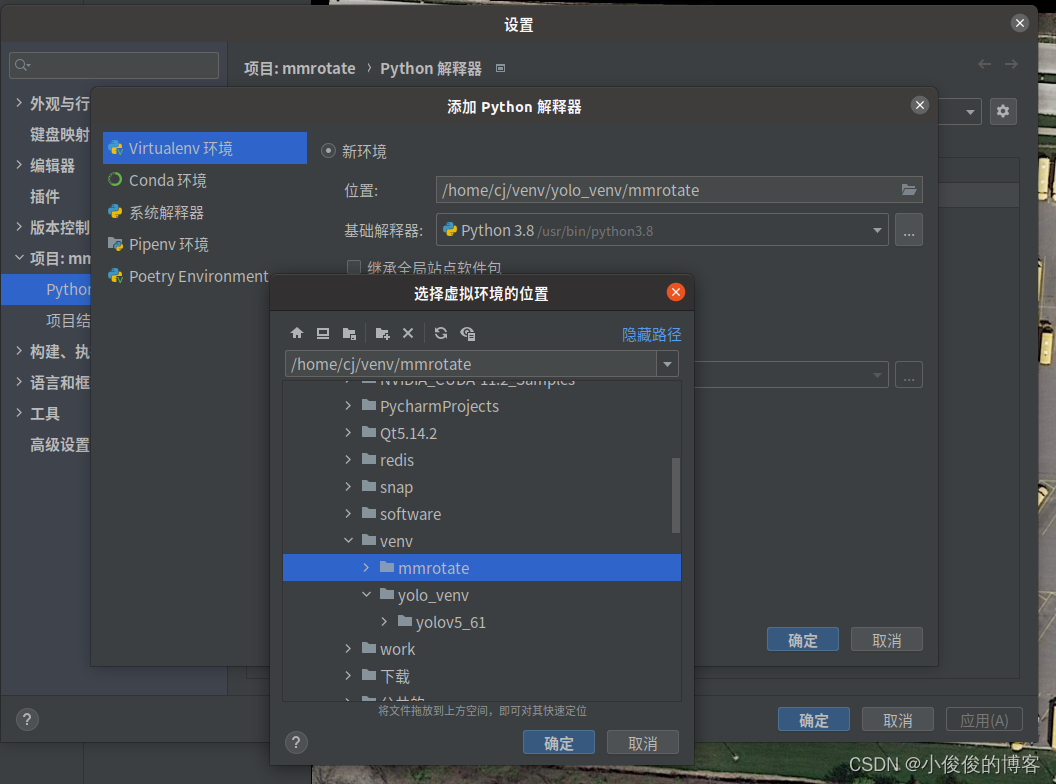Select Conda 环境 in interpreter types
This screenshot has width=1056, height=784.
205,181
